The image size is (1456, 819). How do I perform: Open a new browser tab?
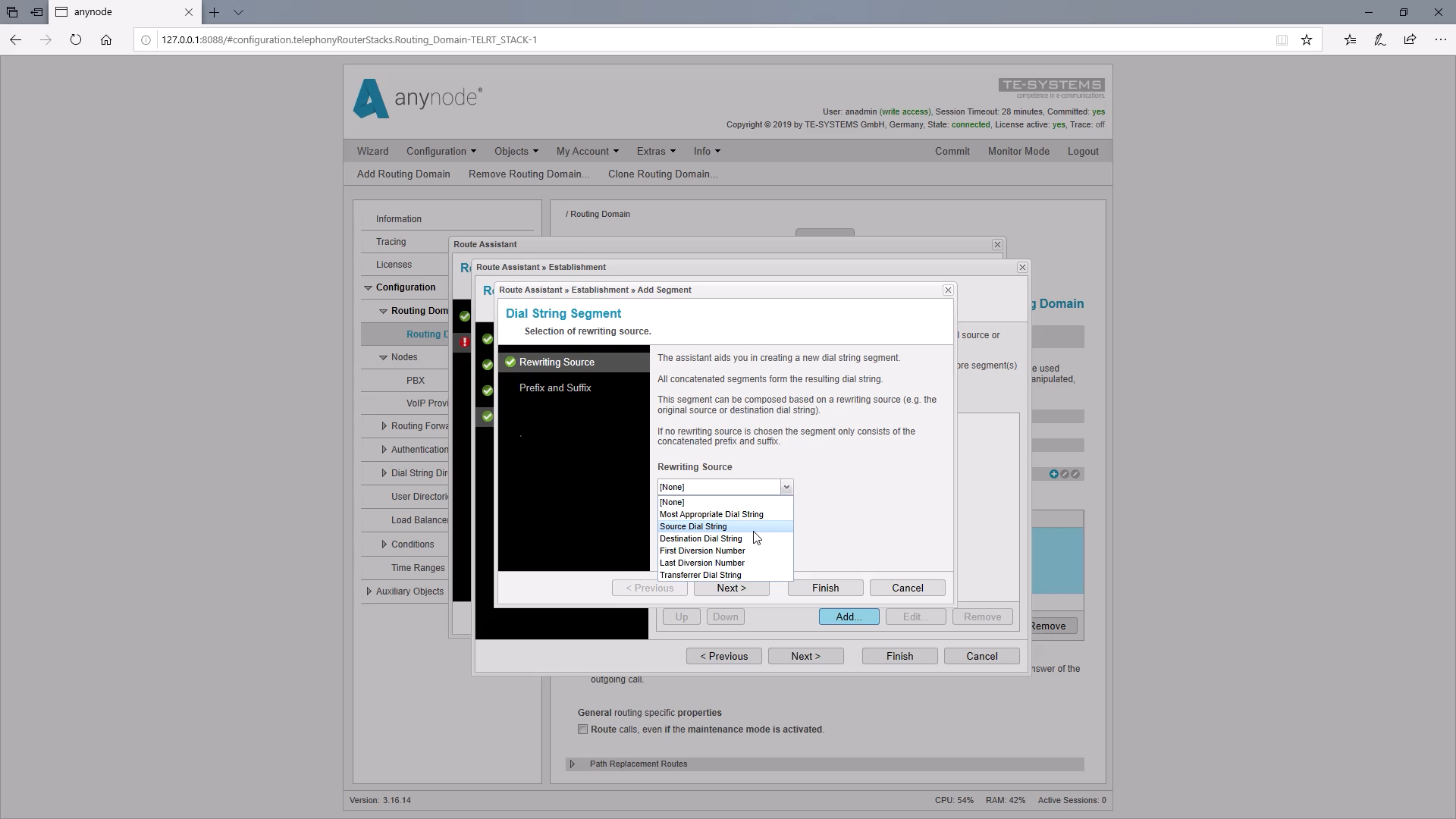[x=215, y=12]
